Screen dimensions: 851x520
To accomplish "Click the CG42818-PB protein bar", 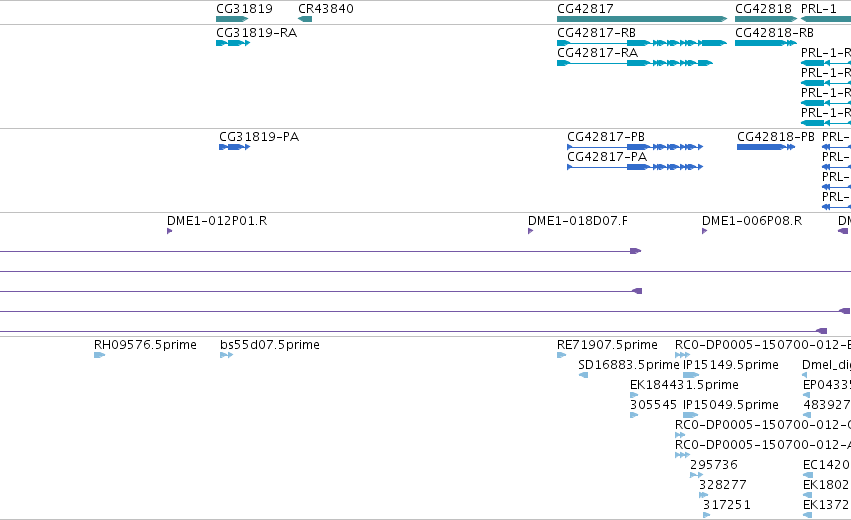I will point(766,147).
